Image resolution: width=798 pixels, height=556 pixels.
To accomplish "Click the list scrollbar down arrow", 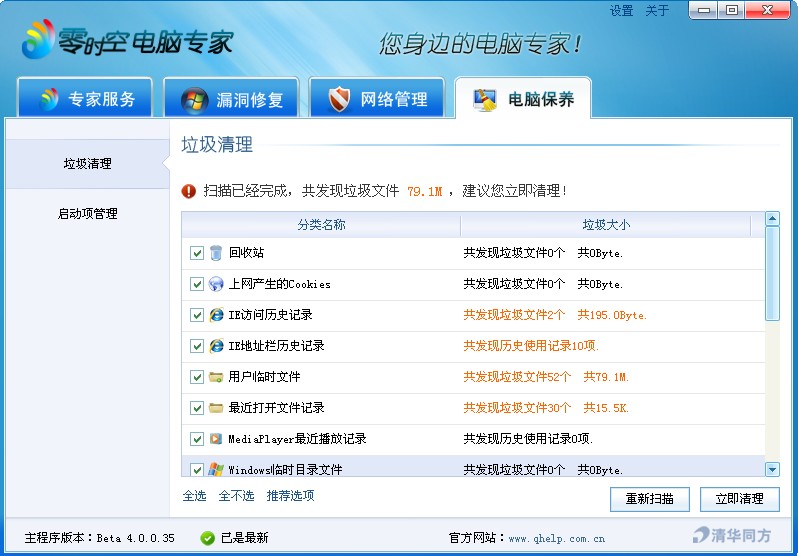I will point(772,469).
